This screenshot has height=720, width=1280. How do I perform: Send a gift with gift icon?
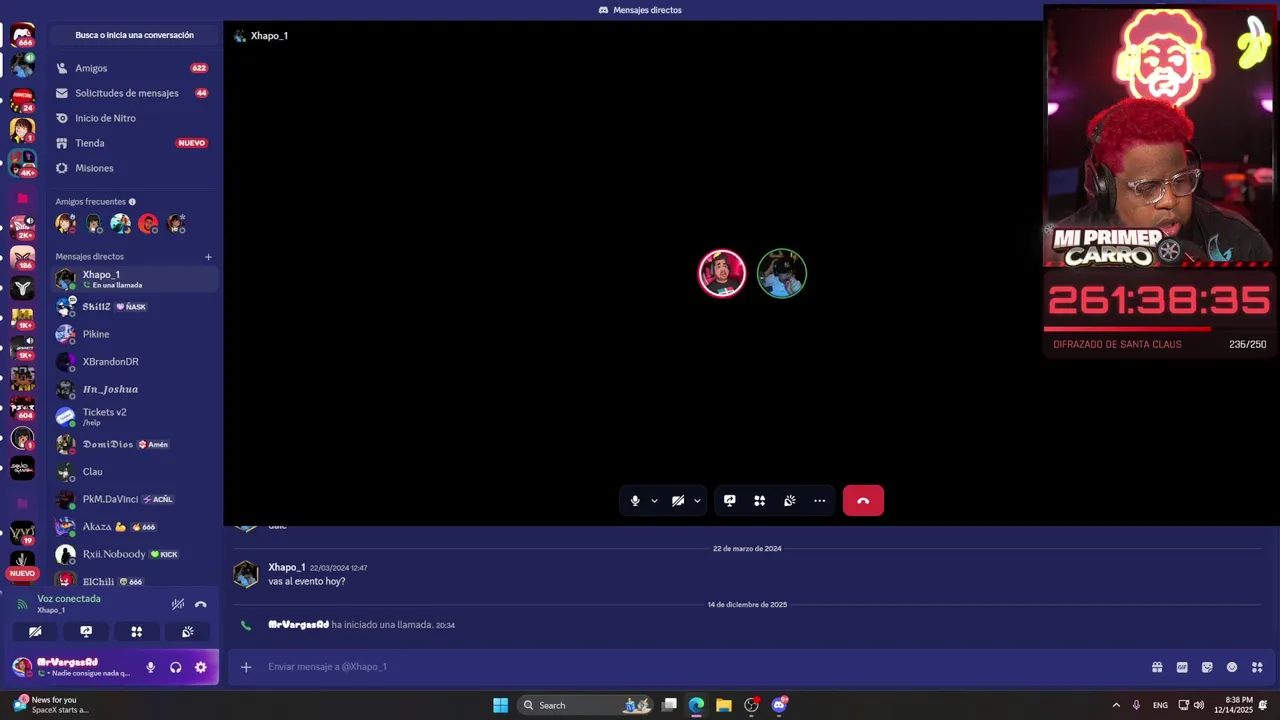pyautogui.click(x=1157, y=667)
